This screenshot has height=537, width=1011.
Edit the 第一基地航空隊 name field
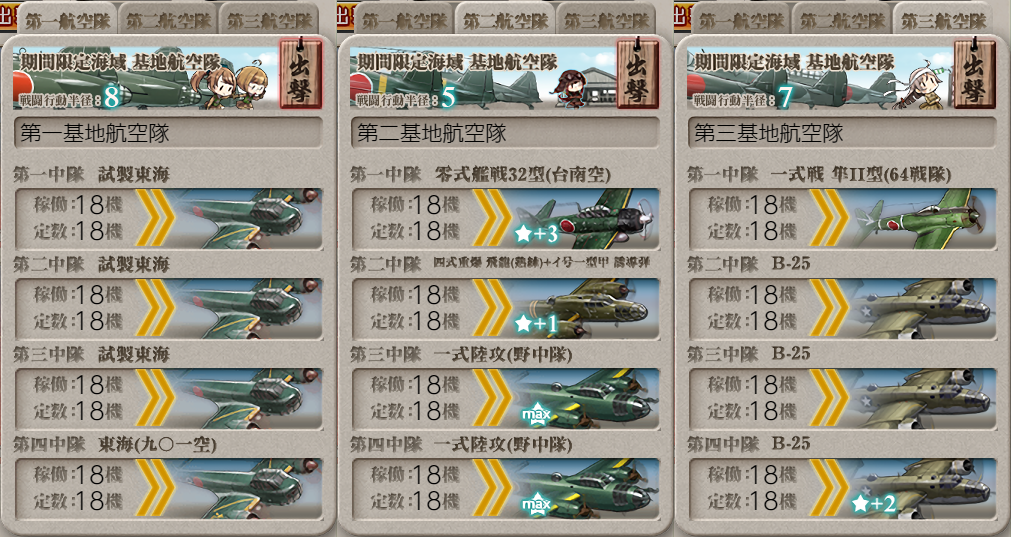tap(168, 133)
